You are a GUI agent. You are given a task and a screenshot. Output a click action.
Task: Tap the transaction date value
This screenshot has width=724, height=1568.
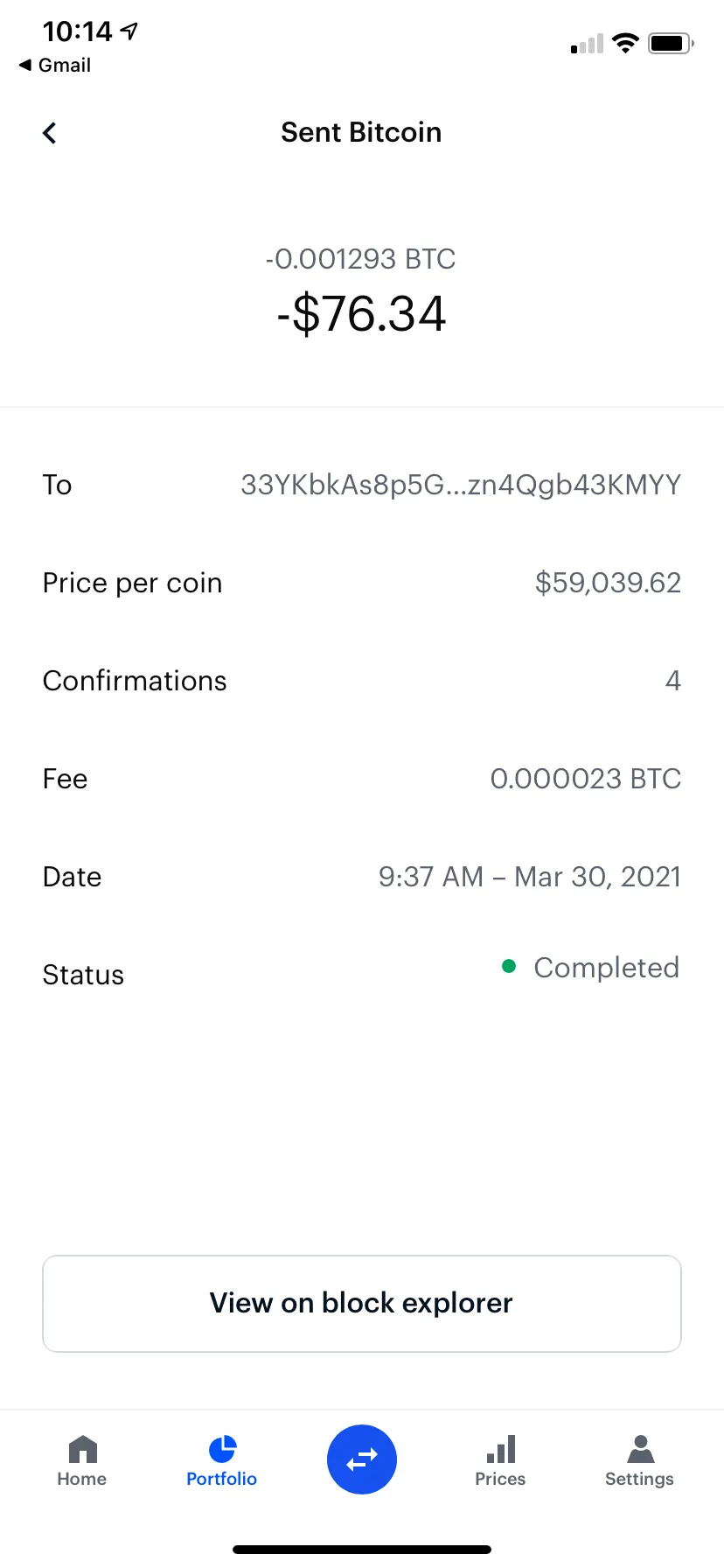point(529,877)
